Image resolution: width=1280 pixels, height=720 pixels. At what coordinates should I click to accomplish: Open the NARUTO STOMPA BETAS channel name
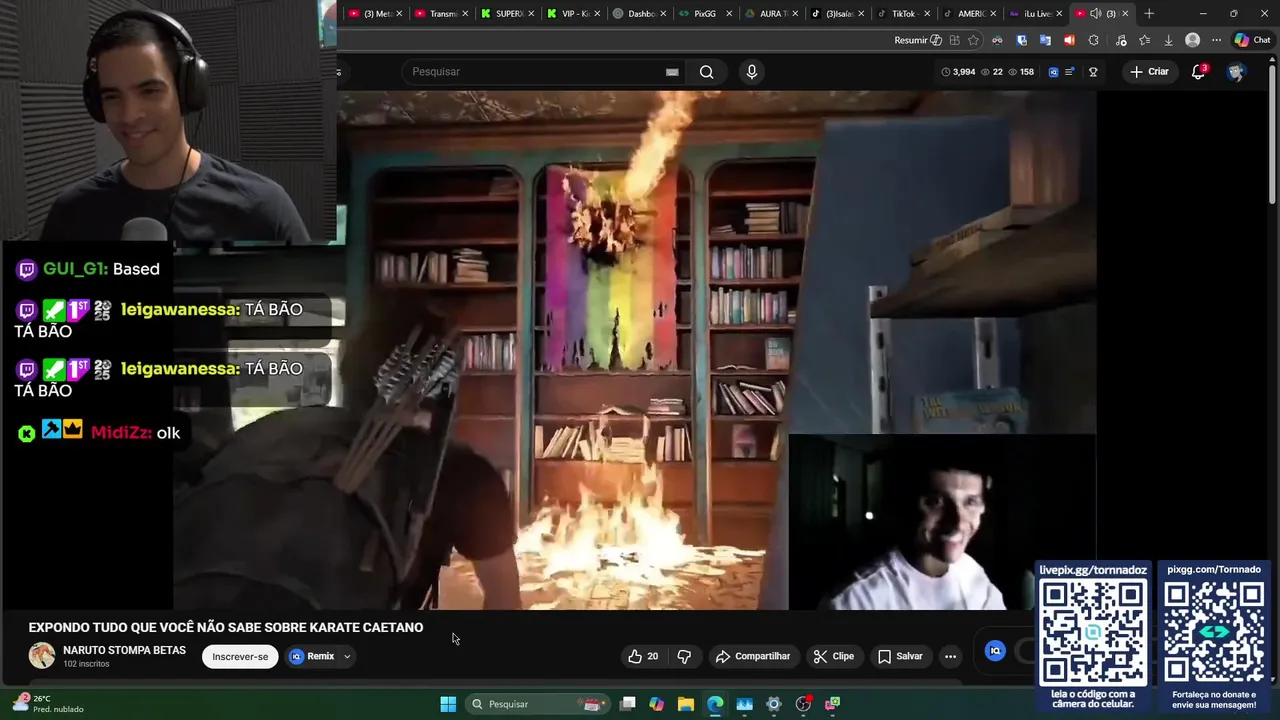coord(124,650)
